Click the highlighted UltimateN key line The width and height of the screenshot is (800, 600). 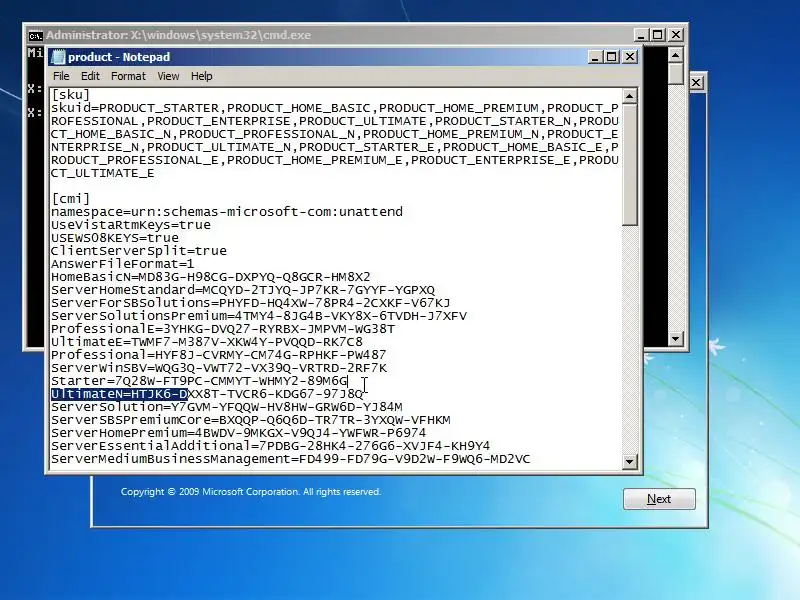click(207, 394)
